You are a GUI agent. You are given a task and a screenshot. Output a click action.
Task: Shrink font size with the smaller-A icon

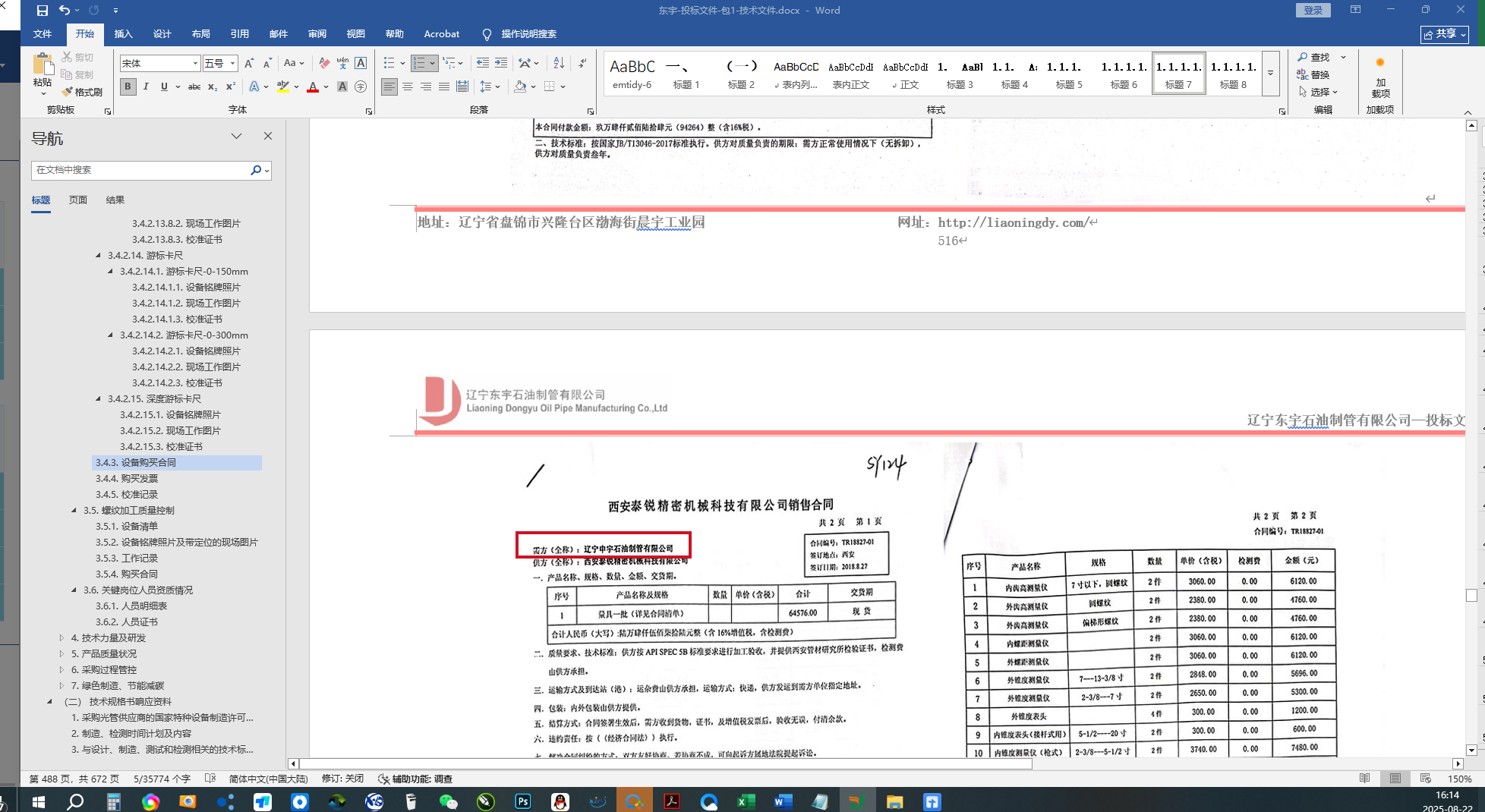coord(267,64)
